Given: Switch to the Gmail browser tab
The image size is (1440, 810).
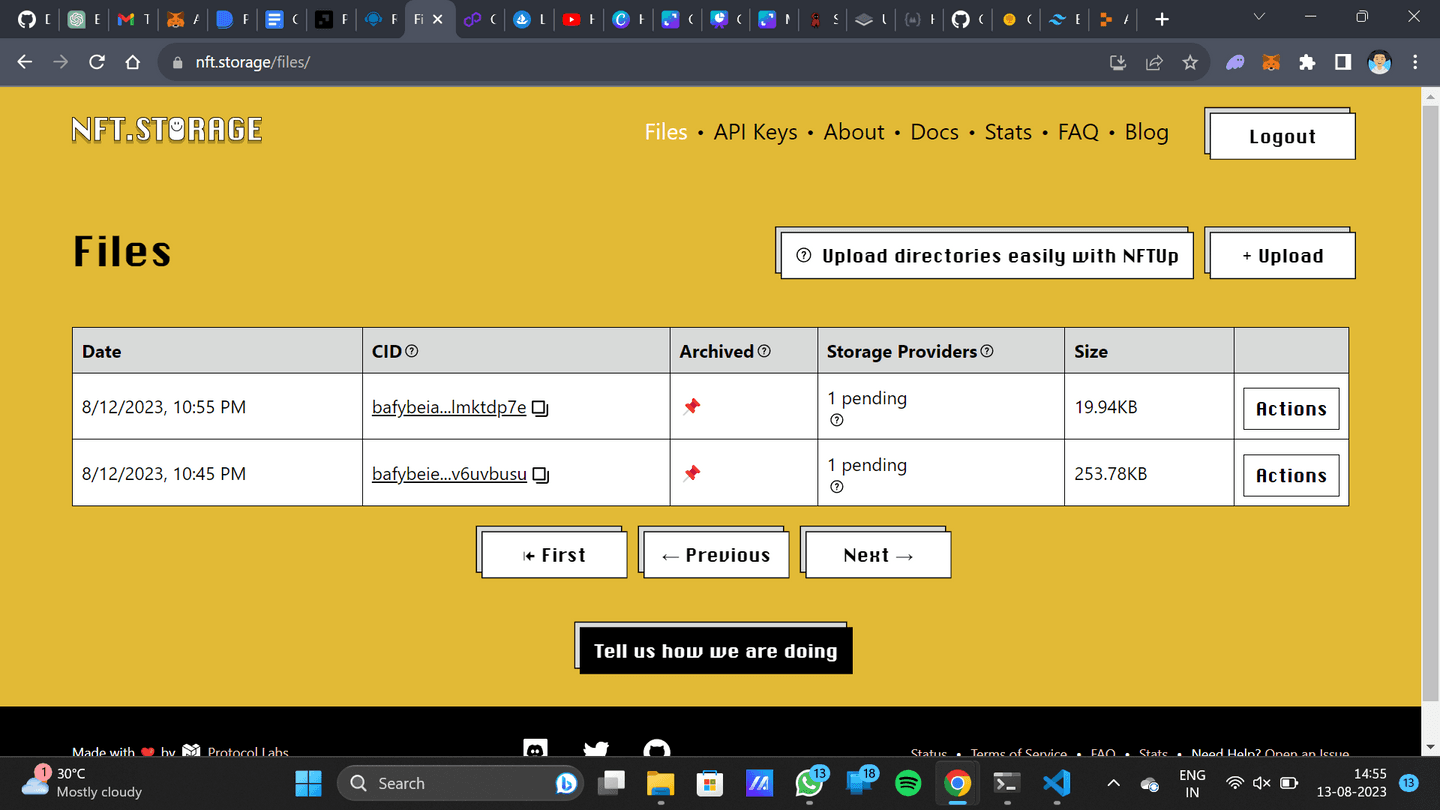Looking at the screenshot, I should tap(133, 19).
